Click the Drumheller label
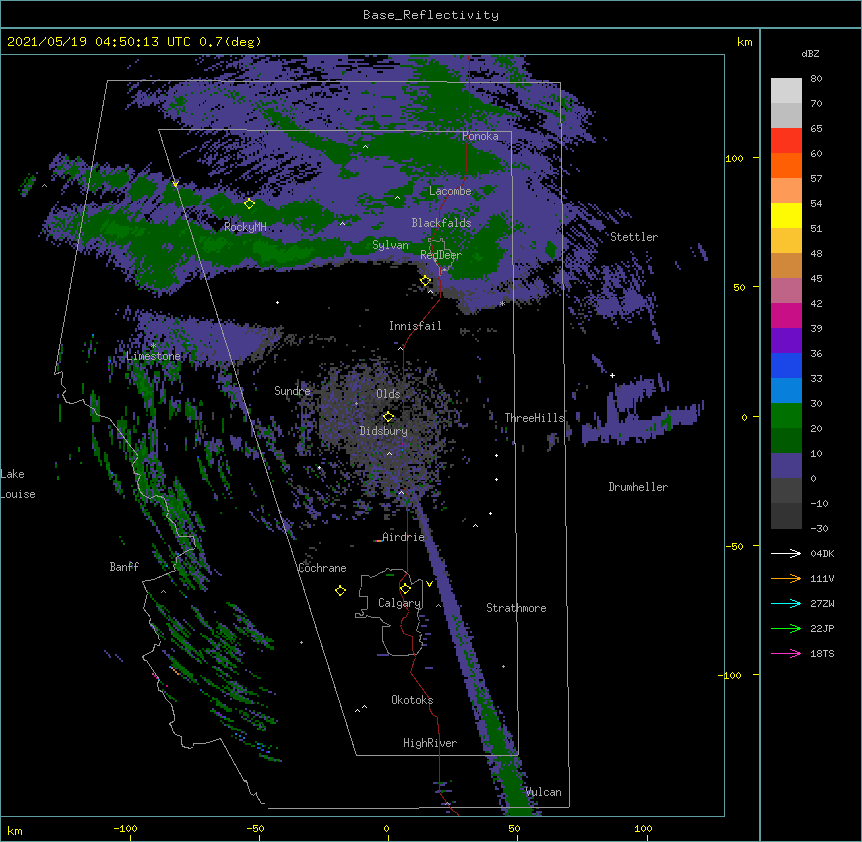The width and height of the screenshot is (862, 842). point(638,487)
